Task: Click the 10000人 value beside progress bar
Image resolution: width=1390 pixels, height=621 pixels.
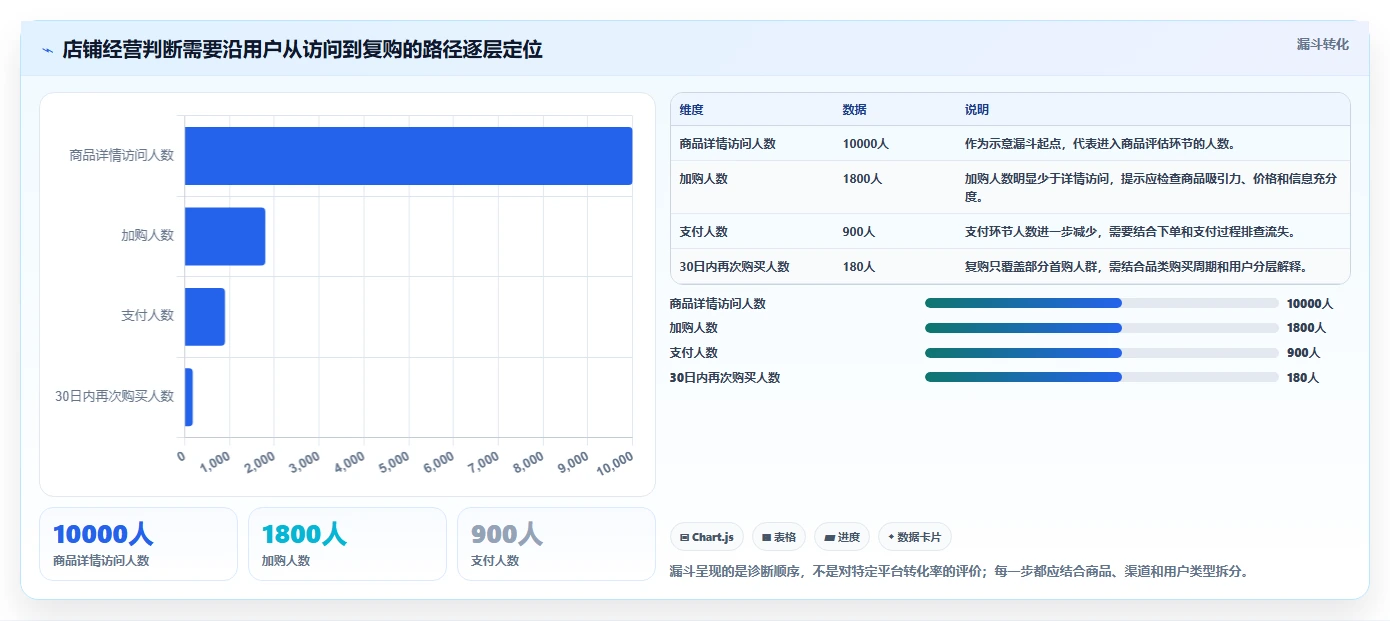Action: 1310,304
